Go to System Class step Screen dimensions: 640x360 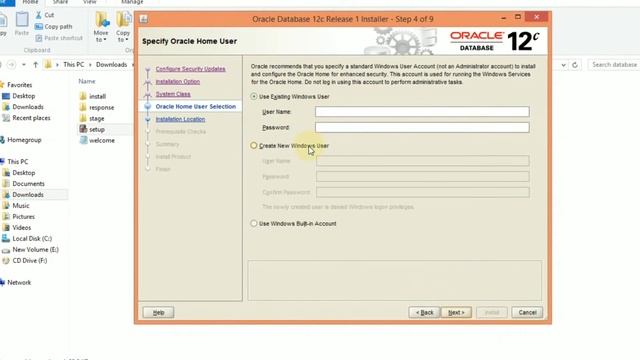click(173, 94)
